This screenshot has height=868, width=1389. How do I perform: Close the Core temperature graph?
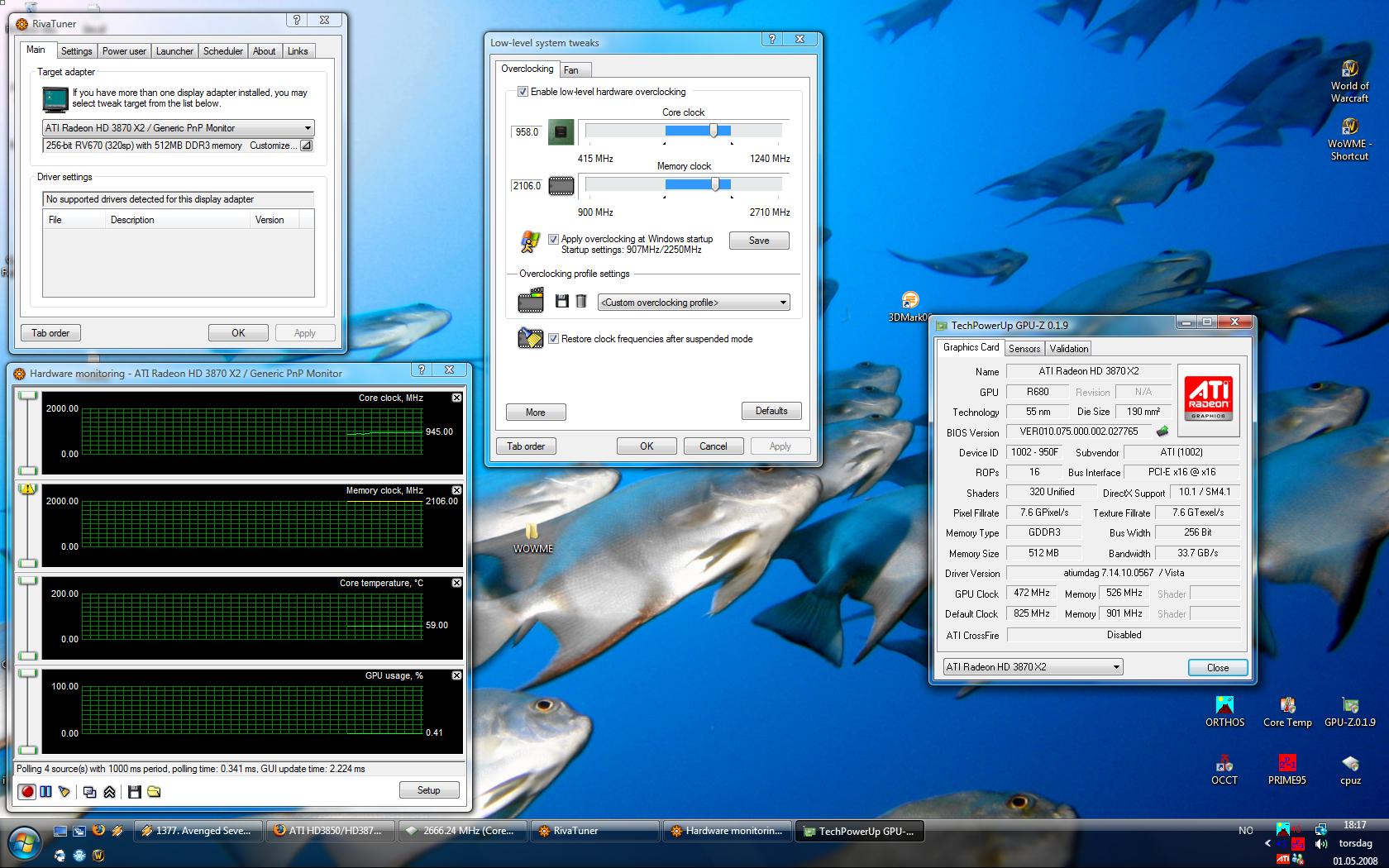pos(456,583)
